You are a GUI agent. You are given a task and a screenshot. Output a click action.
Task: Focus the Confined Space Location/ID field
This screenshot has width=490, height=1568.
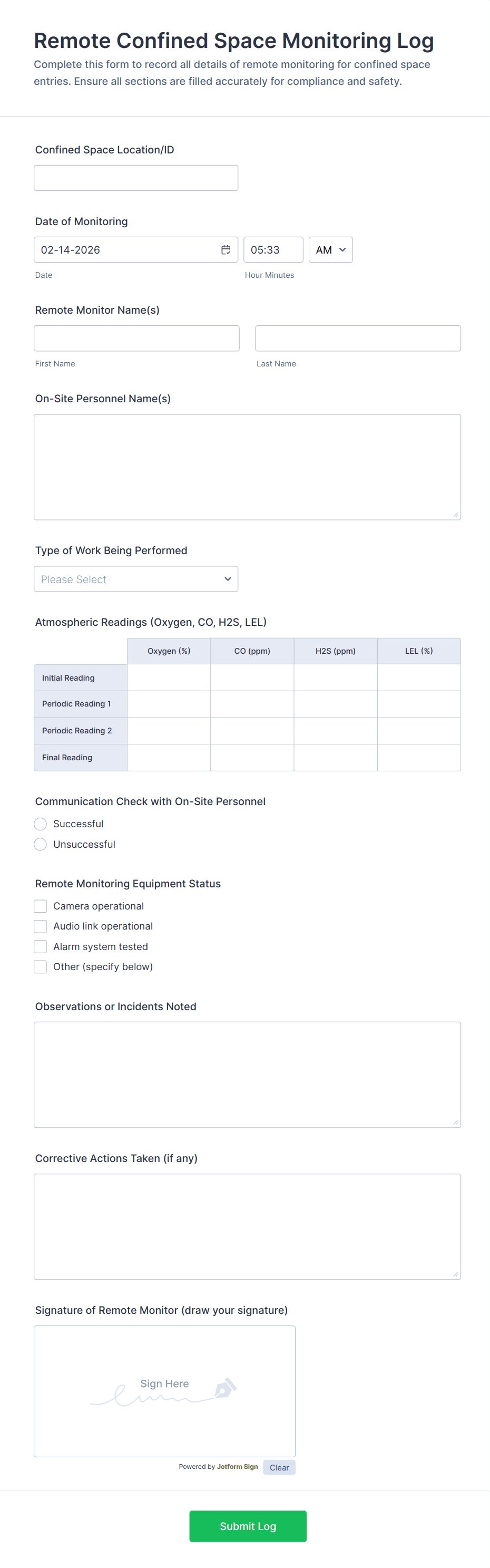click(135, 178)
